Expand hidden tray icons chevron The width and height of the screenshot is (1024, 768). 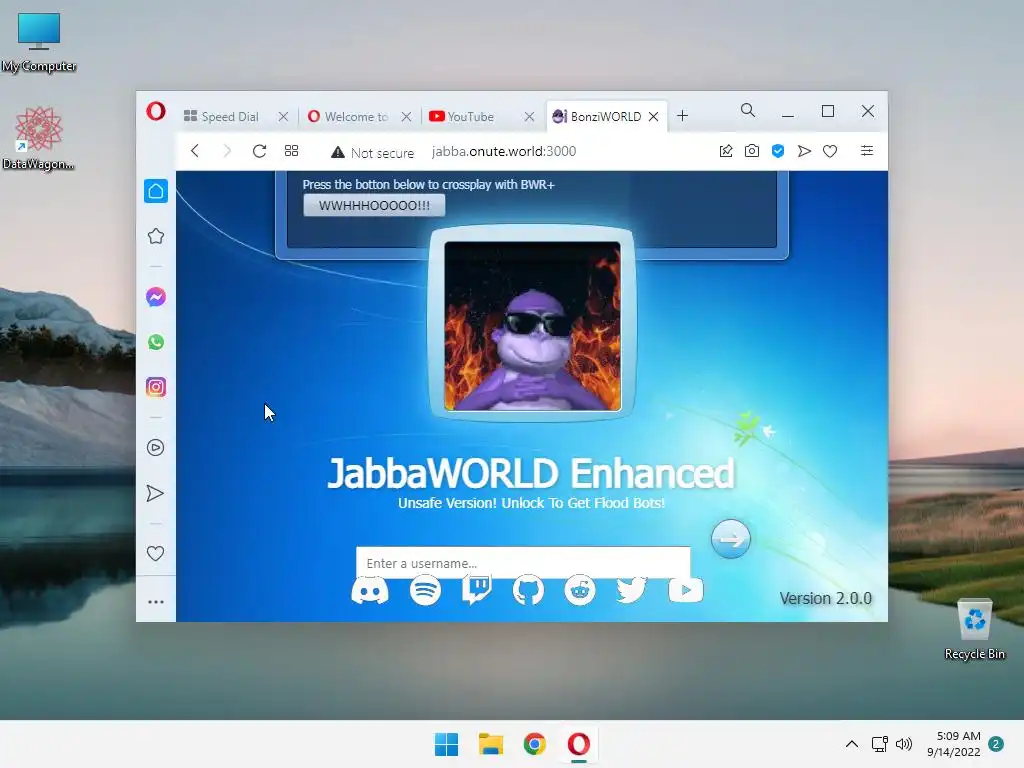click(x=852, y=744)
